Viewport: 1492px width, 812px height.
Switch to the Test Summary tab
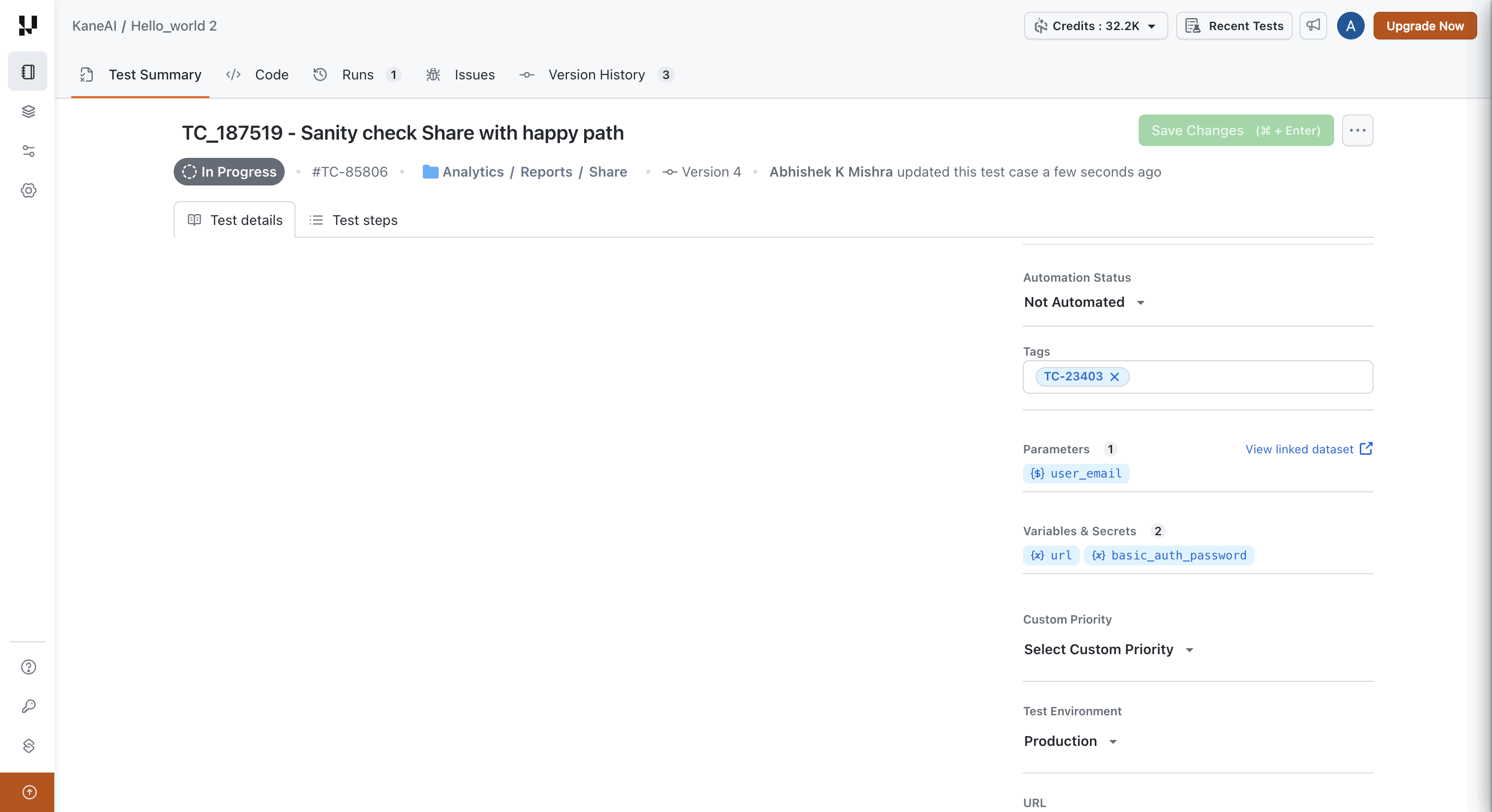pyautogui.click(x=140, y=74)
